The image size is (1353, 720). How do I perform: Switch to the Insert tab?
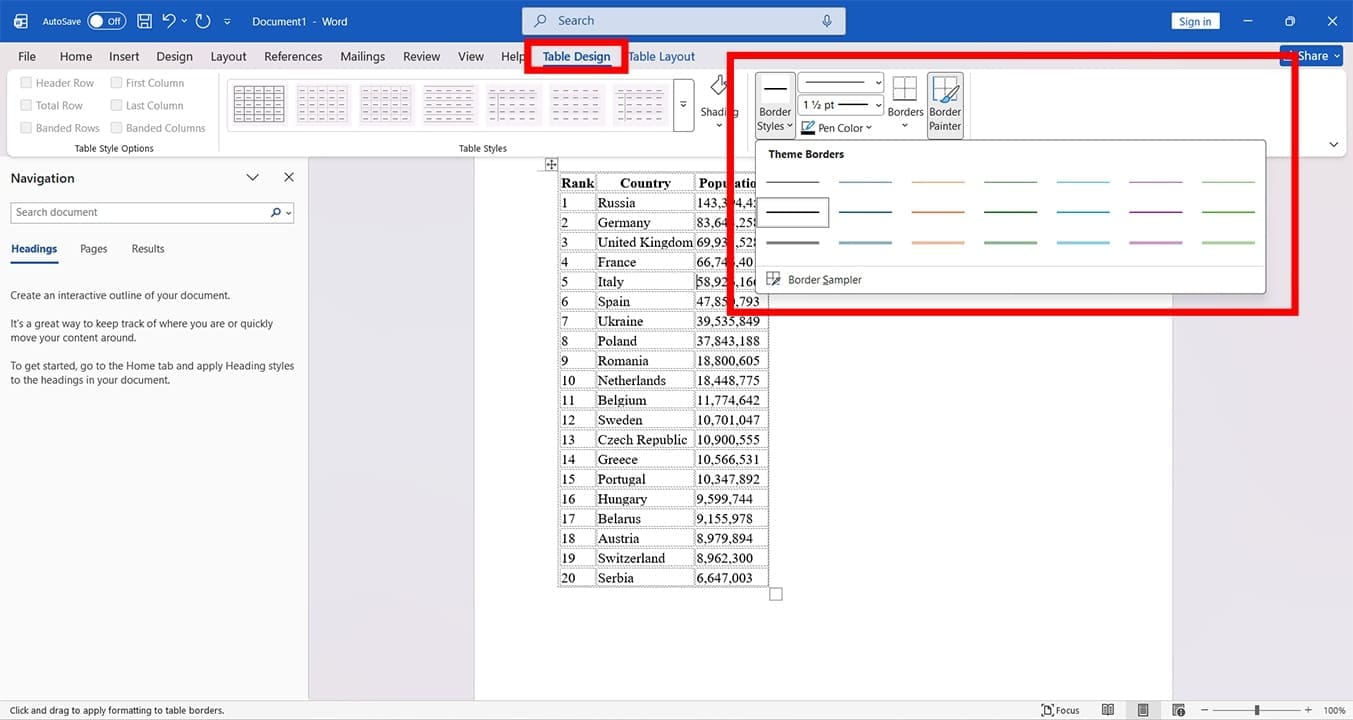click(x=124, y=57)
